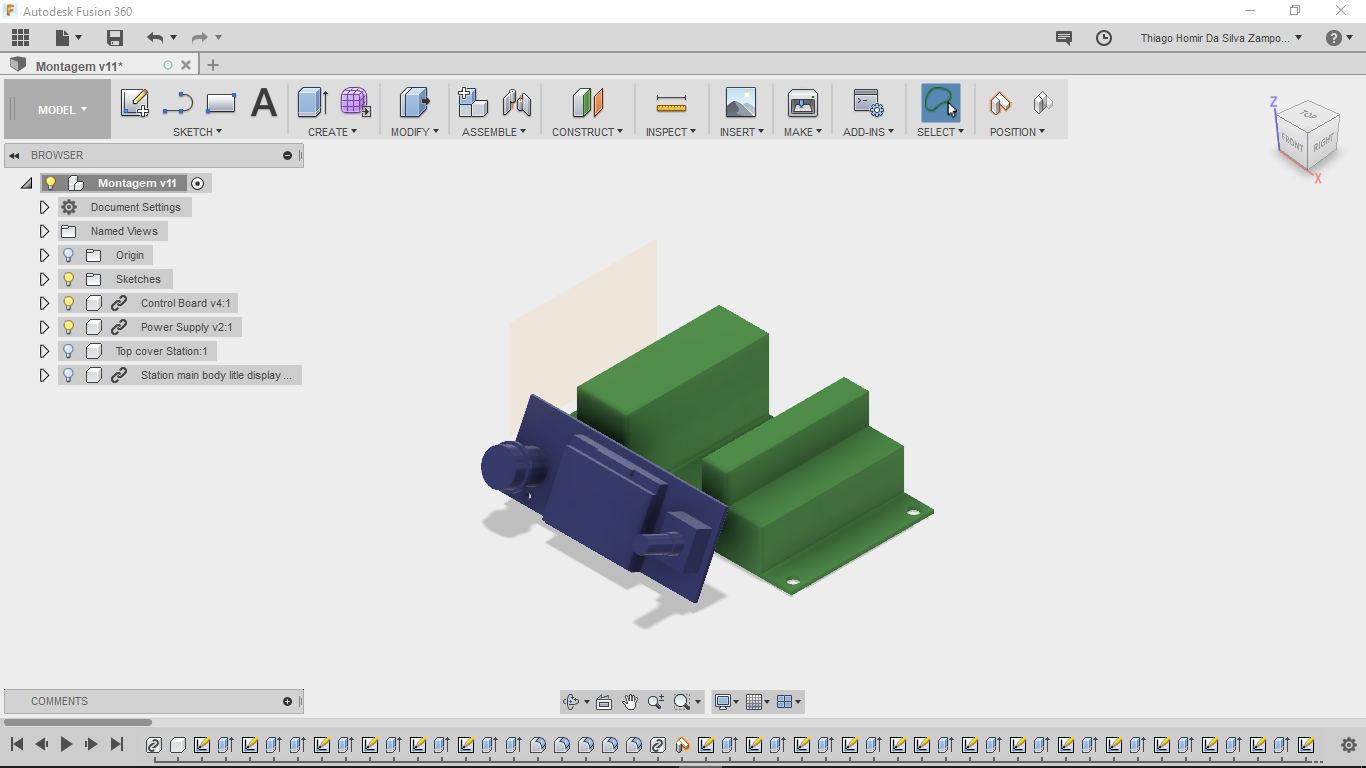Image resolution: width=1366 pixels, height=768 pixels.
Task: Open the ADD-INS menu
Action: [868, 132]
